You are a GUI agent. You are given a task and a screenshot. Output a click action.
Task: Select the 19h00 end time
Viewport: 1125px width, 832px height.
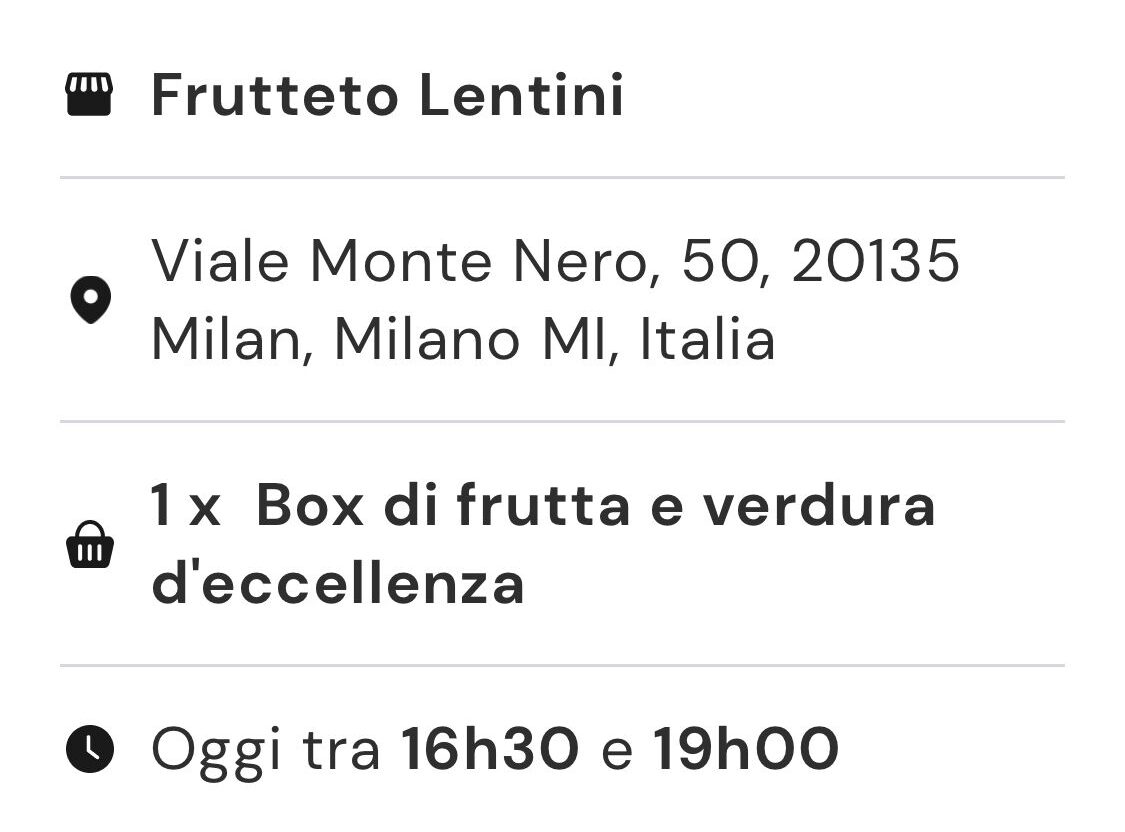coord(745,749)
